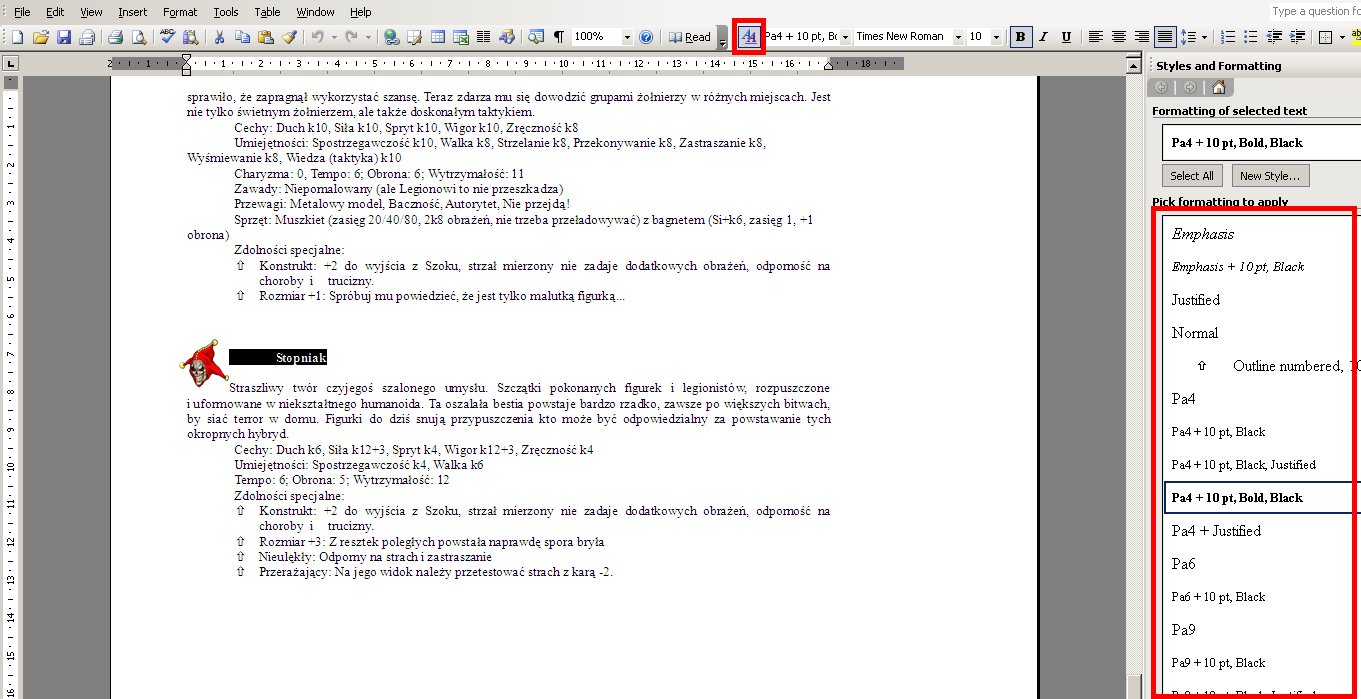Insert Table using toolbar icon
The image size is (1361, 699).
tap(438, 37)
